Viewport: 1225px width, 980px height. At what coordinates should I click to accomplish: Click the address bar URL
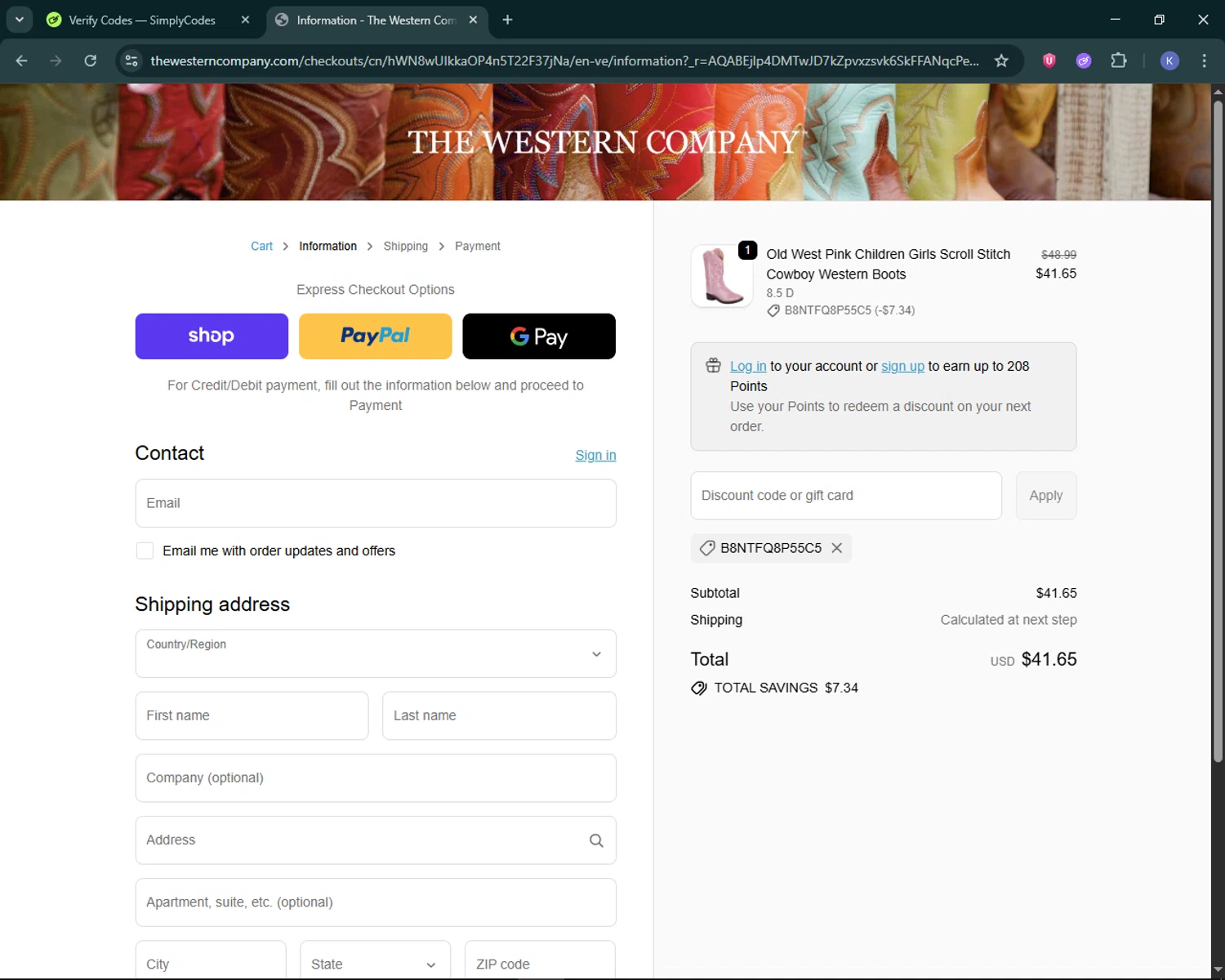564,60
